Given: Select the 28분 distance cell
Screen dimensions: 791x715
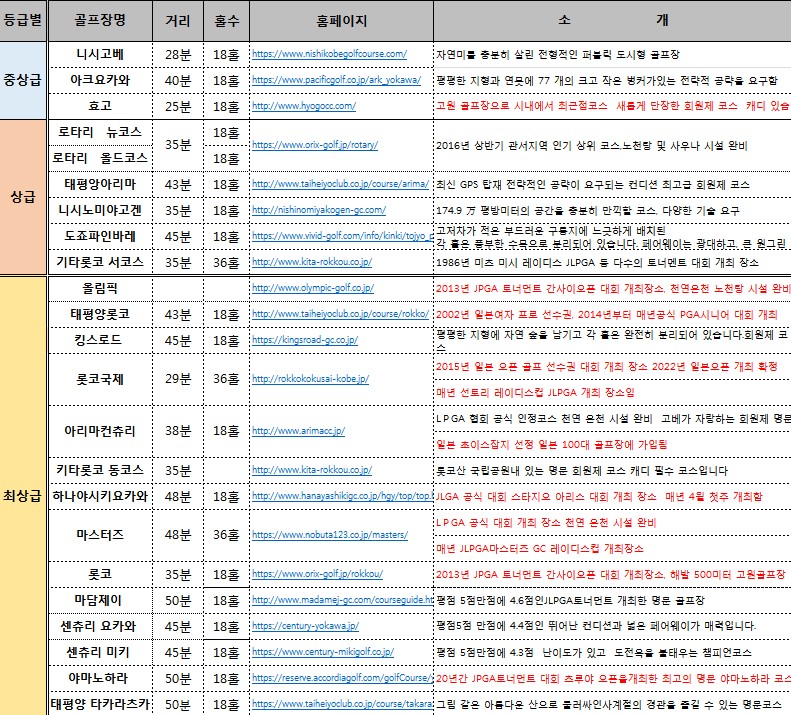Looking at the screenshot, I should (x=178, y=54).
